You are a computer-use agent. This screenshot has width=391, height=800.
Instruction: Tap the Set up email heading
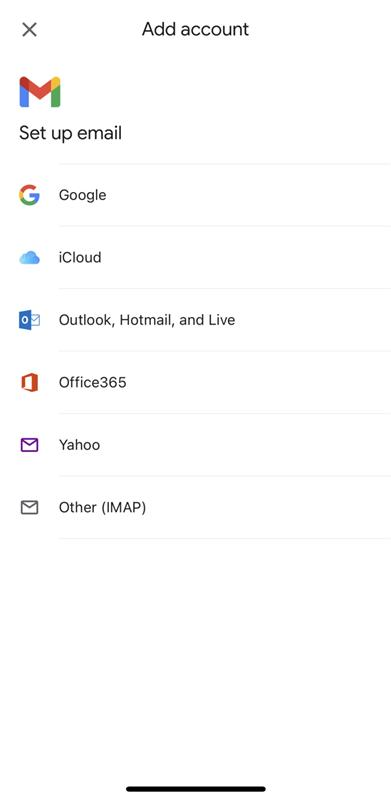(x=70, y=134)
